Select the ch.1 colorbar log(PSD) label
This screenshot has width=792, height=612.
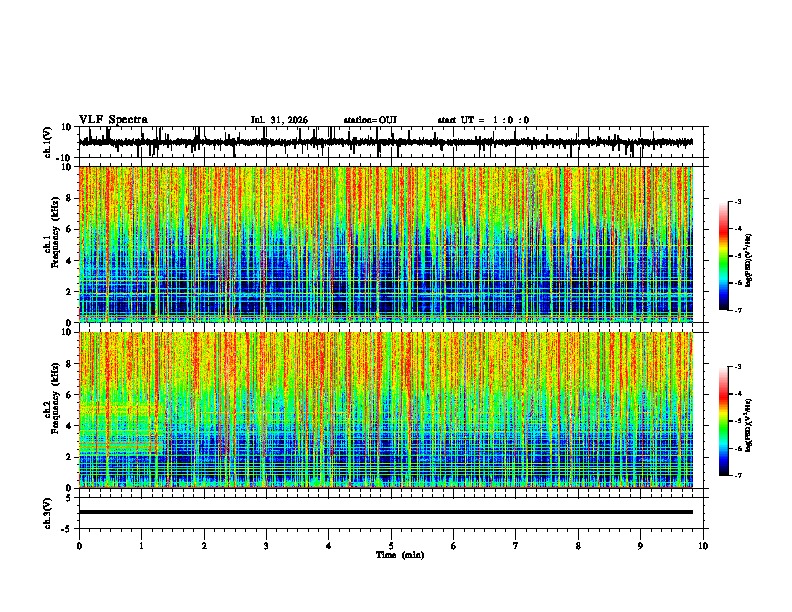coord(749,260)
